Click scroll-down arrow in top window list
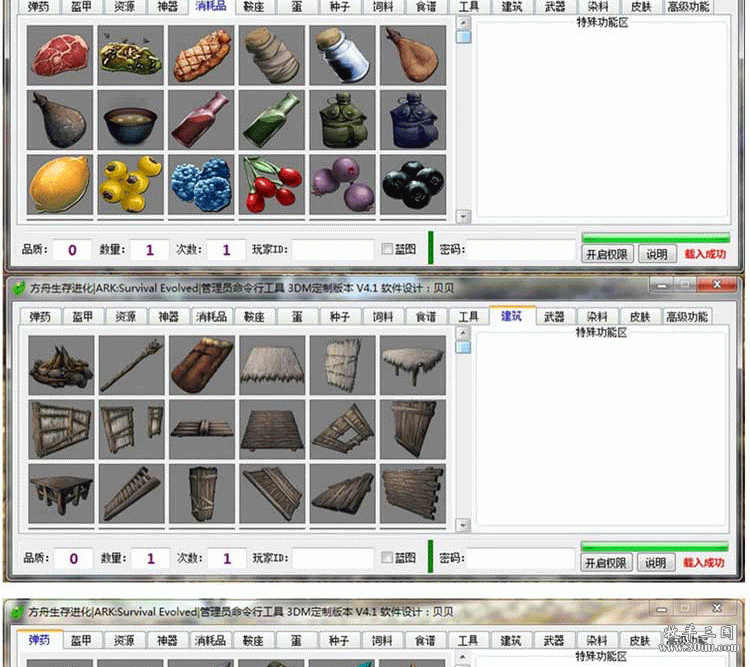The image size is (750, 667). 463,217
